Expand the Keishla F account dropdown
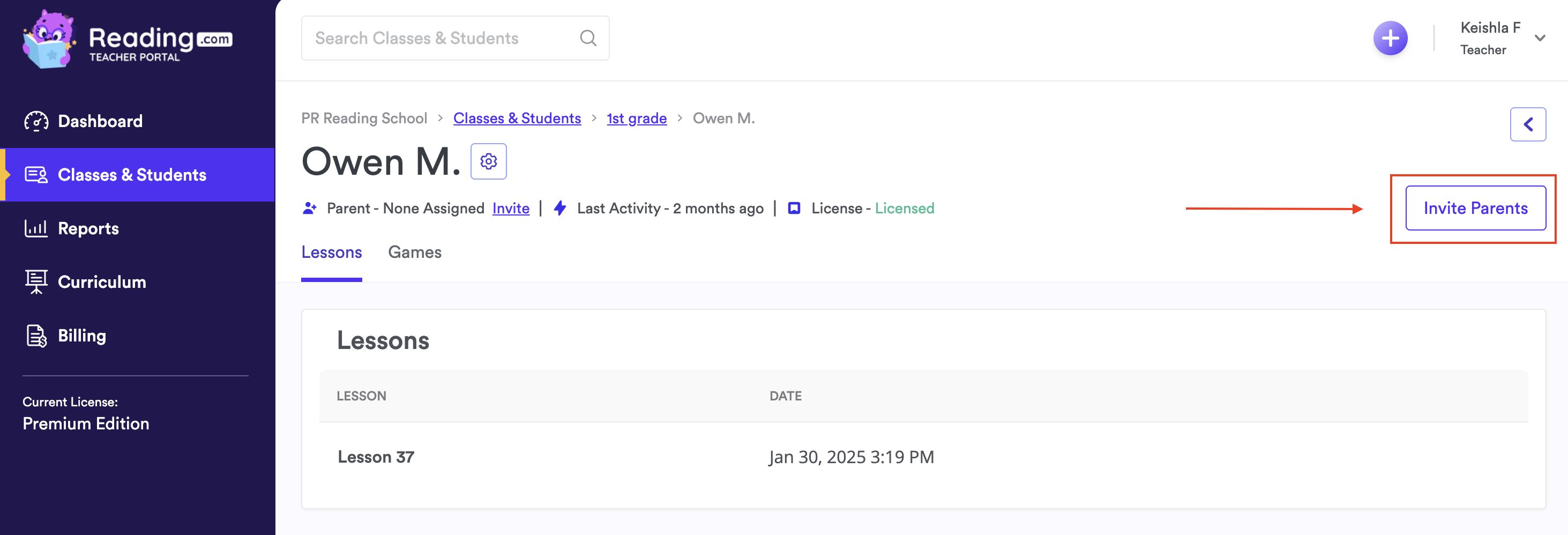Image resolution: width=1568 pixels, height=535 pixels. click(1540, 39)
